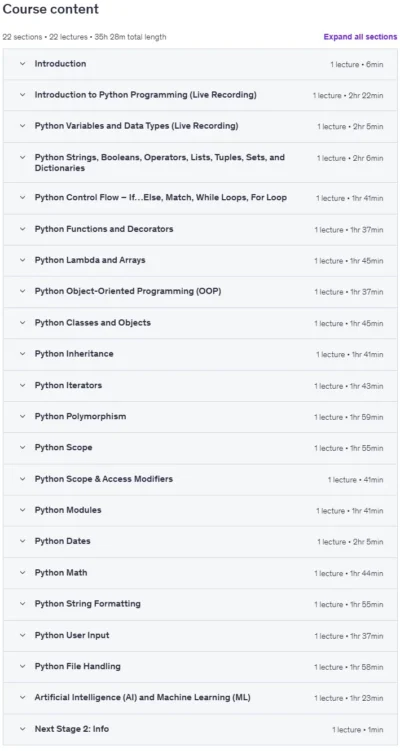Image resolution: width=400 pixels, height=751 pixels.
Task: Click Python Control Flow section header
Action: pyautogui.click(x=200, y=198)
